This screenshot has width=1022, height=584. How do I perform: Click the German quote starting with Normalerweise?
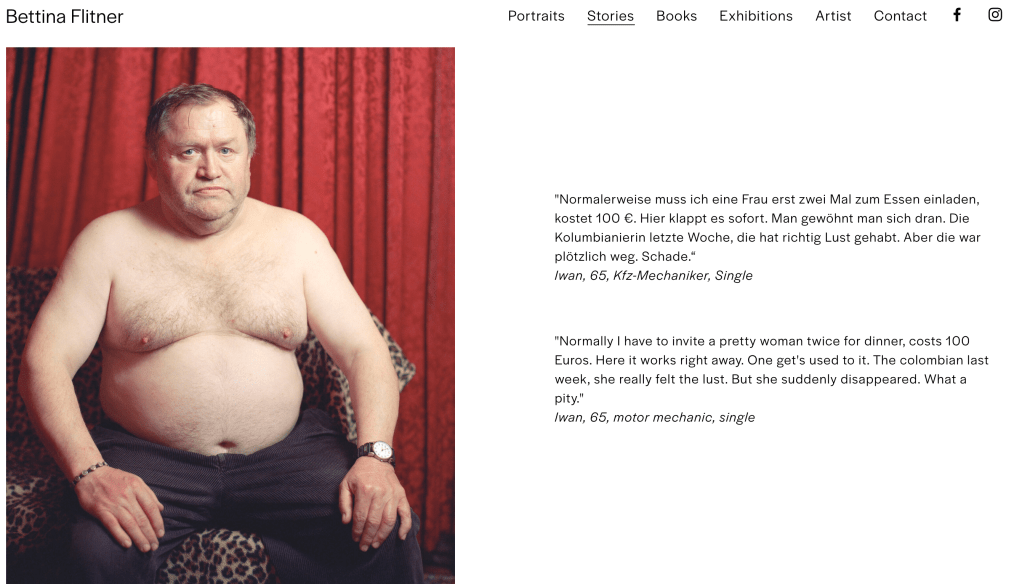[x=767, y=227]
